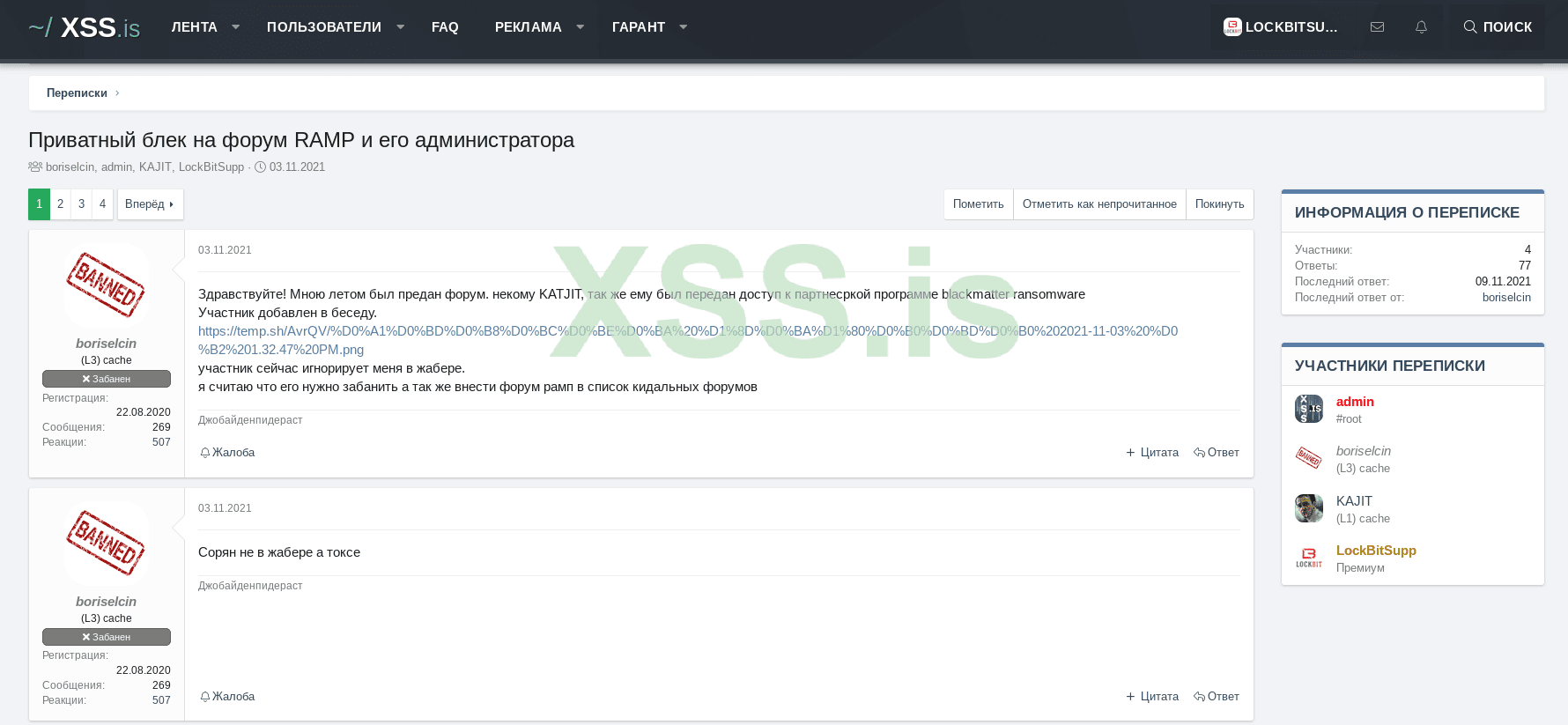Viewport: 1568px width, 725px height.
Task: Go to page 2 of the conversation
Action: pos(60,204)
